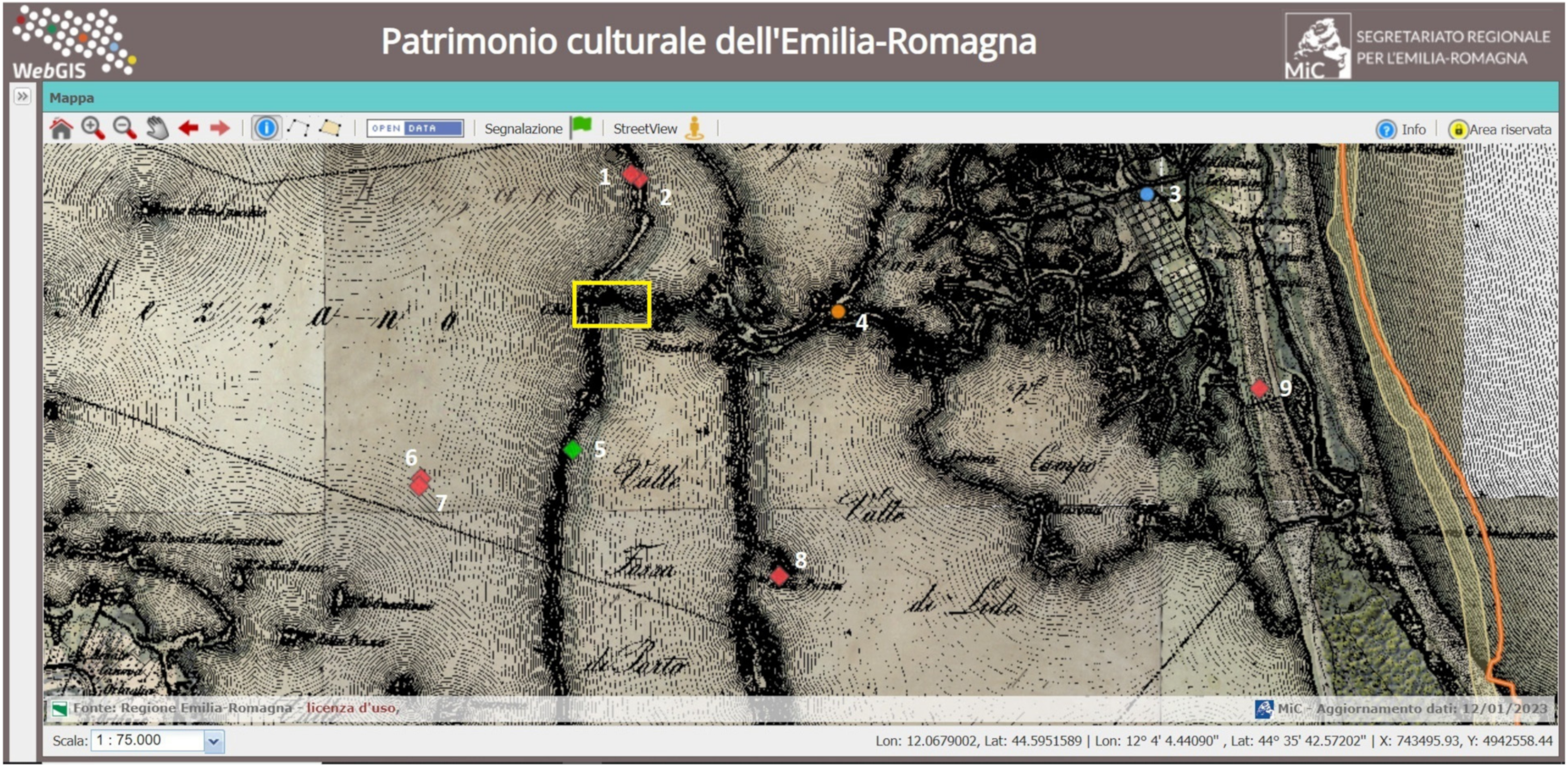Click the blue marker numbered 3
Screen dimensions: 1568x768
click(1146, 193)
